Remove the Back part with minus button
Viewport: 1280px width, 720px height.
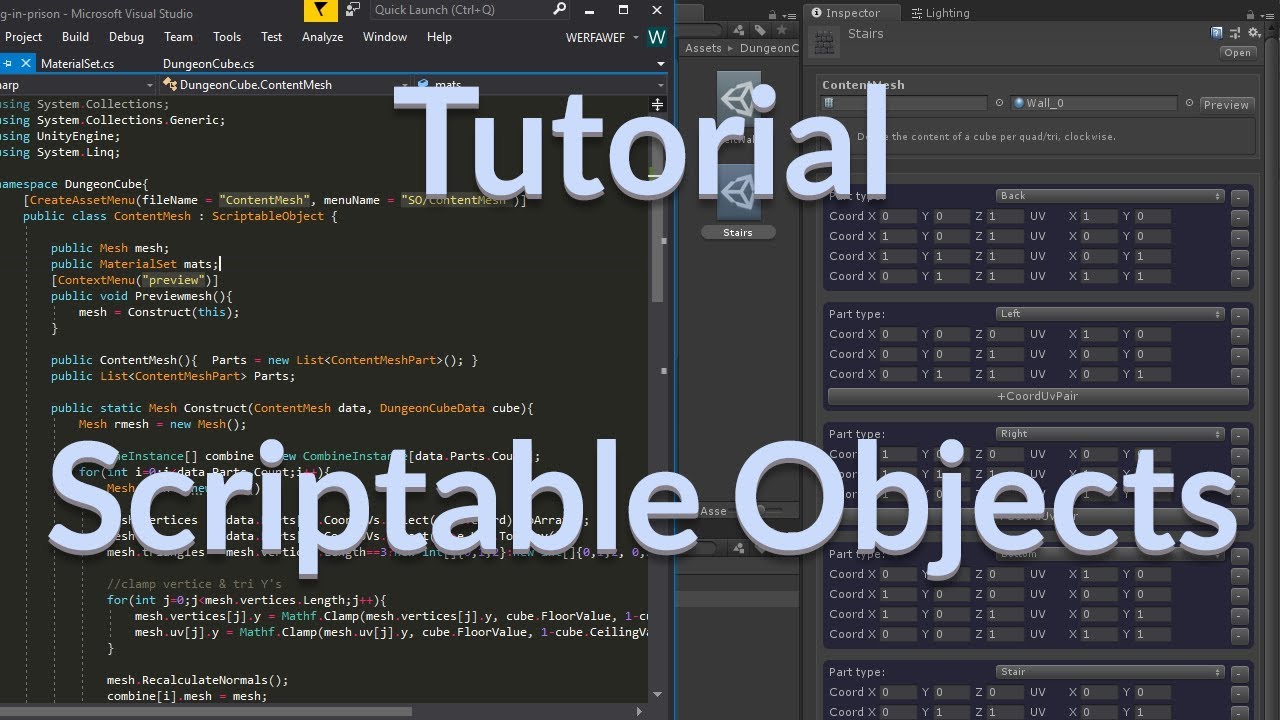point(1240,197)
